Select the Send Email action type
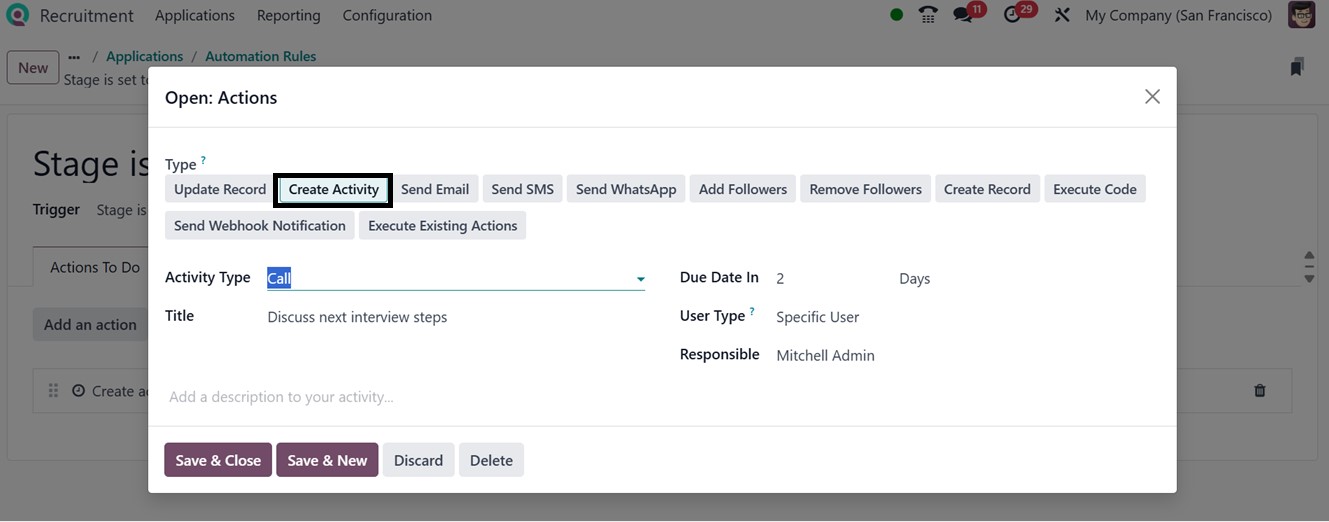Image resolution: width=1329 pixels, height=522 pixels. 435,189
